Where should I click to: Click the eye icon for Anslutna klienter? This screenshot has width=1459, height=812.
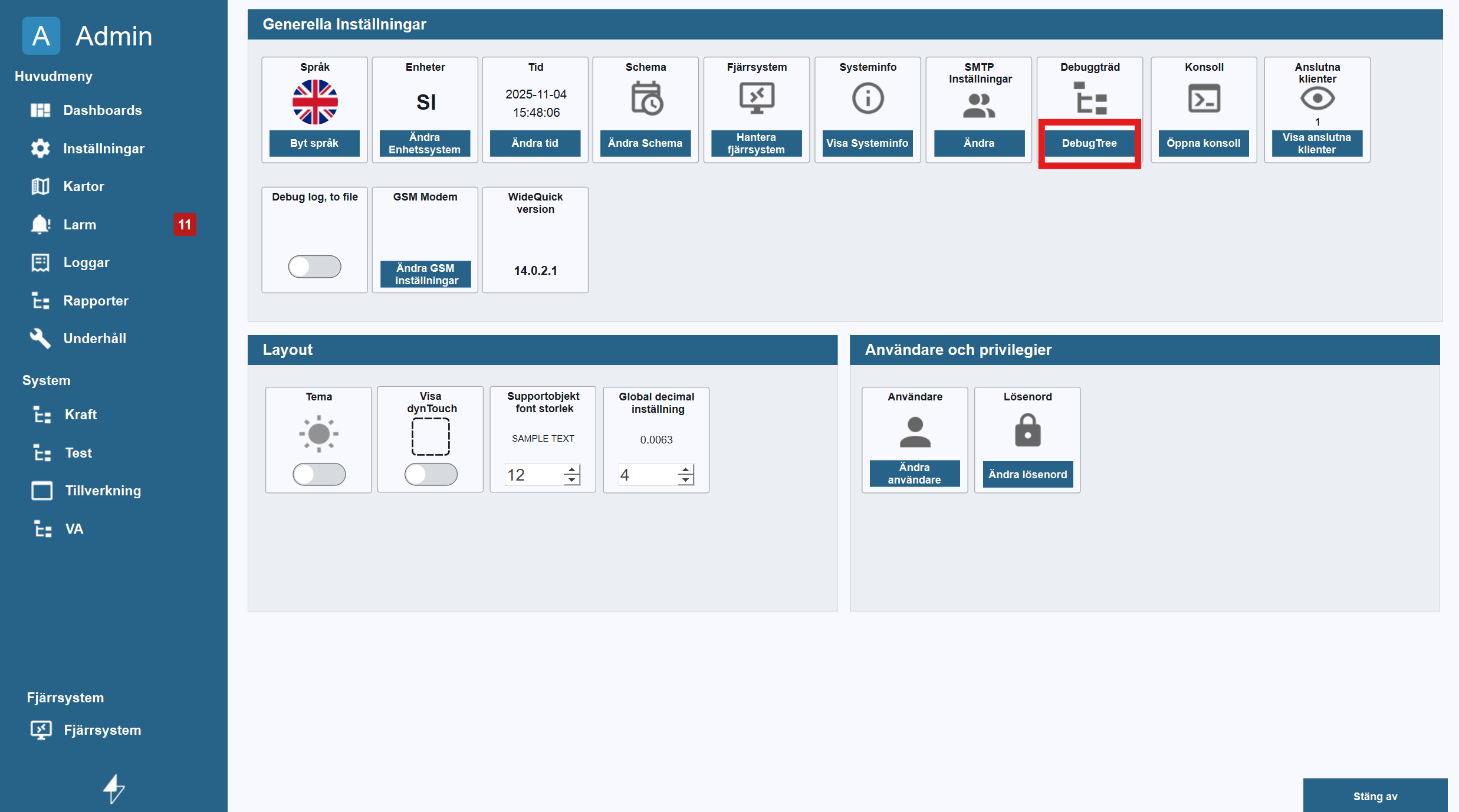pos(1317,98)
